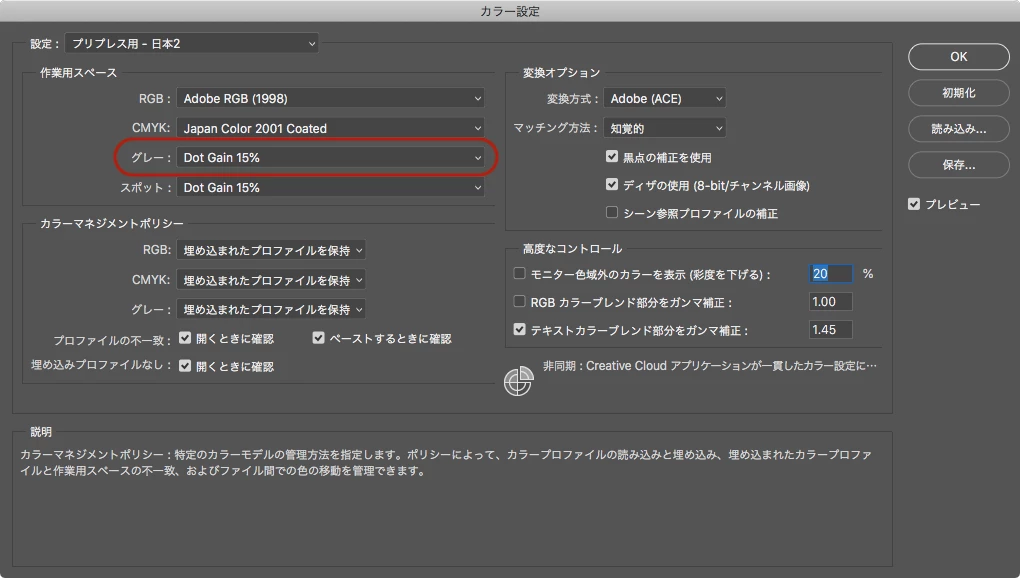Click the 初期化 reset button

(959, 93)
